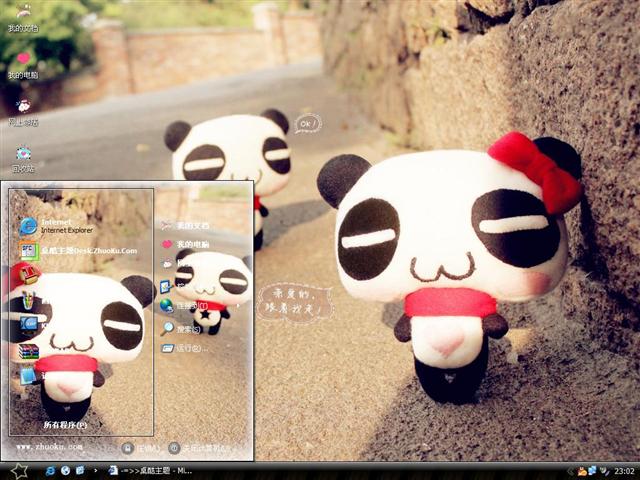Open the 网上邻居 desktop icon
640x480 pixels.
23,112
